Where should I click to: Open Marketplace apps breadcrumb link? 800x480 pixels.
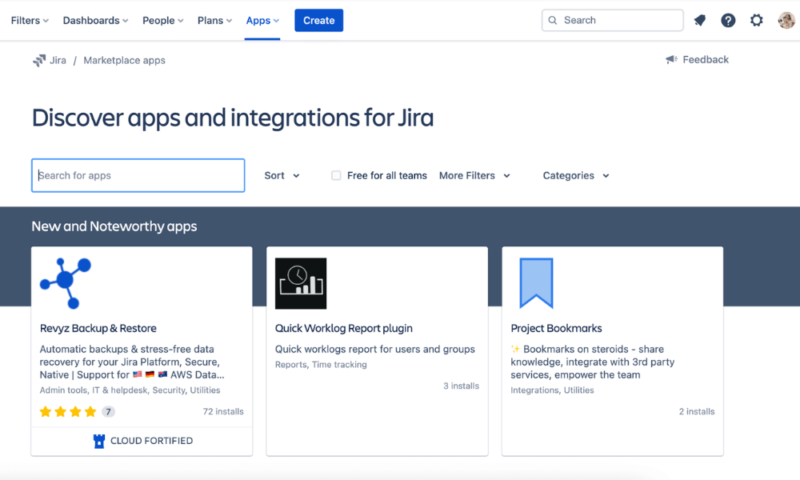click(x=124, y=60)
